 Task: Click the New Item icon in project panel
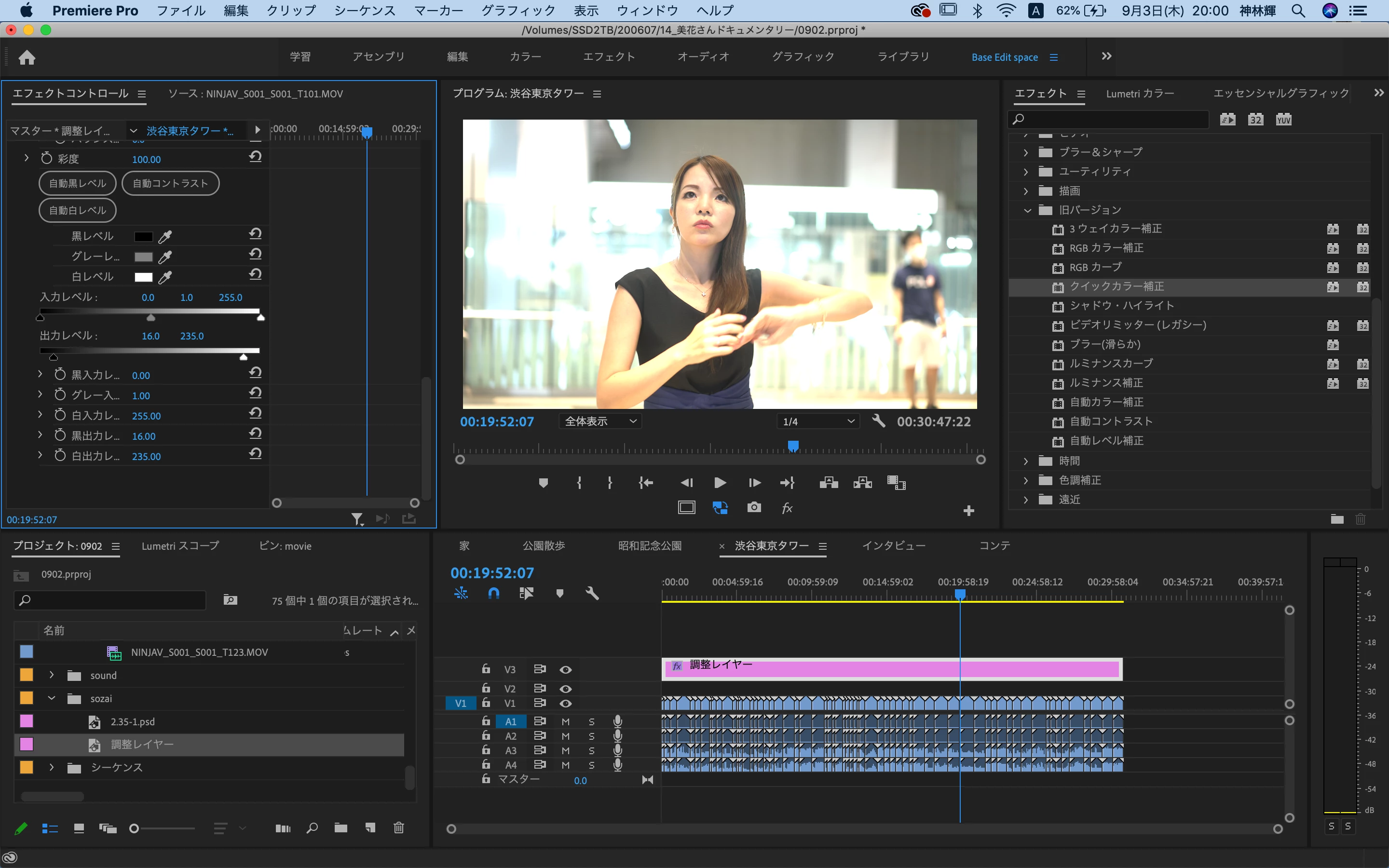point(370,828)
